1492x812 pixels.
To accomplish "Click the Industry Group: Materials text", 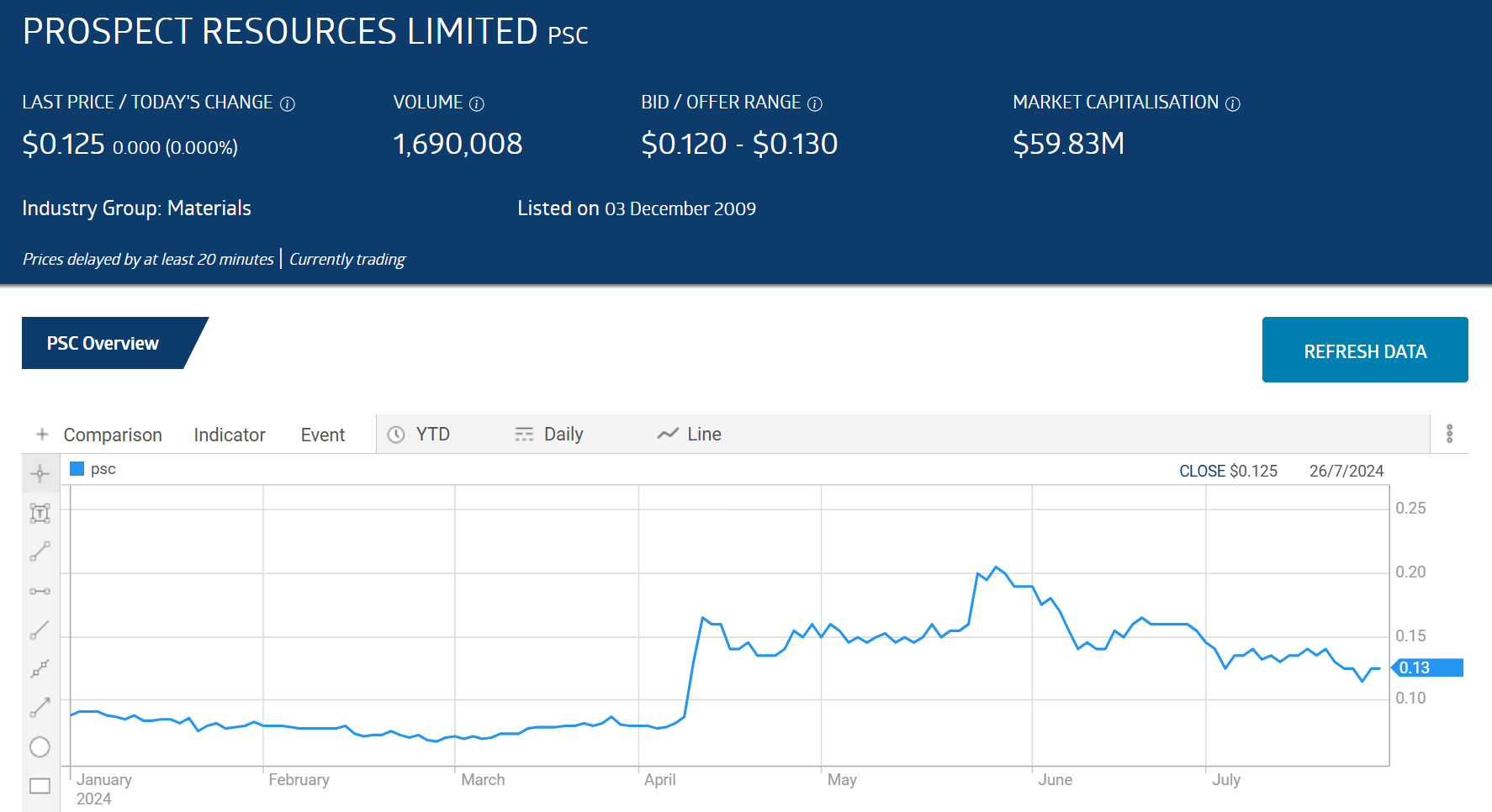I will coord(136,208).
